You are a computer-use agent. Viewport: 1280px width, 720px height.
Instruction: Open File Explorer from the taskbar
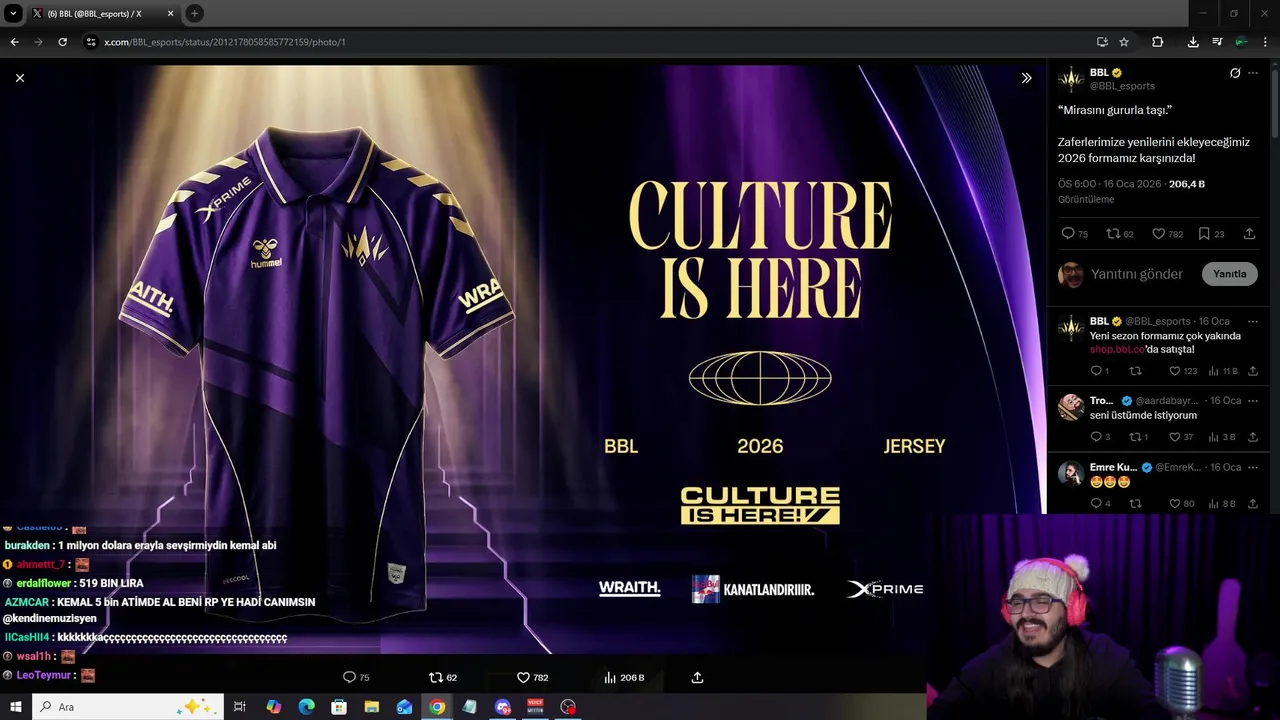click(x=372, y=707)
